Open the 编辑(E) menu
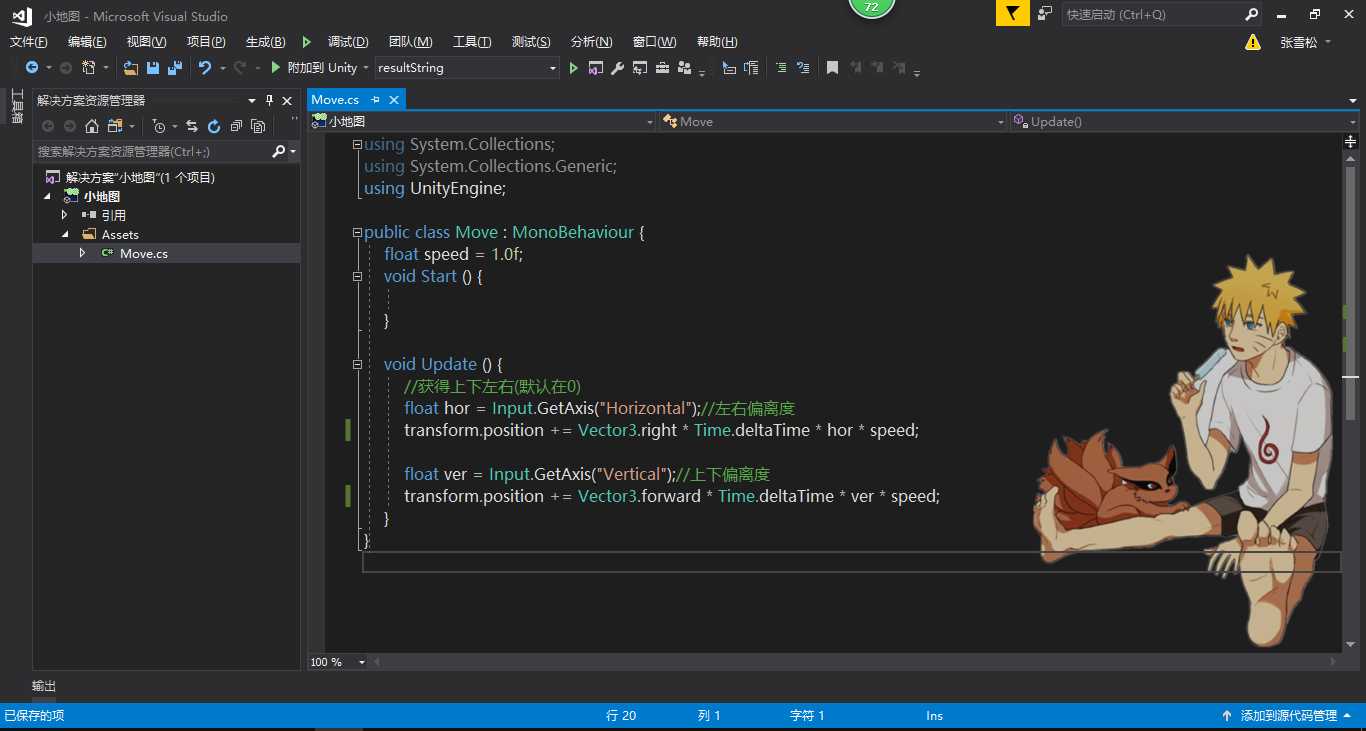This screenshot has width=1366, height=731. click(x=87, y=41)
